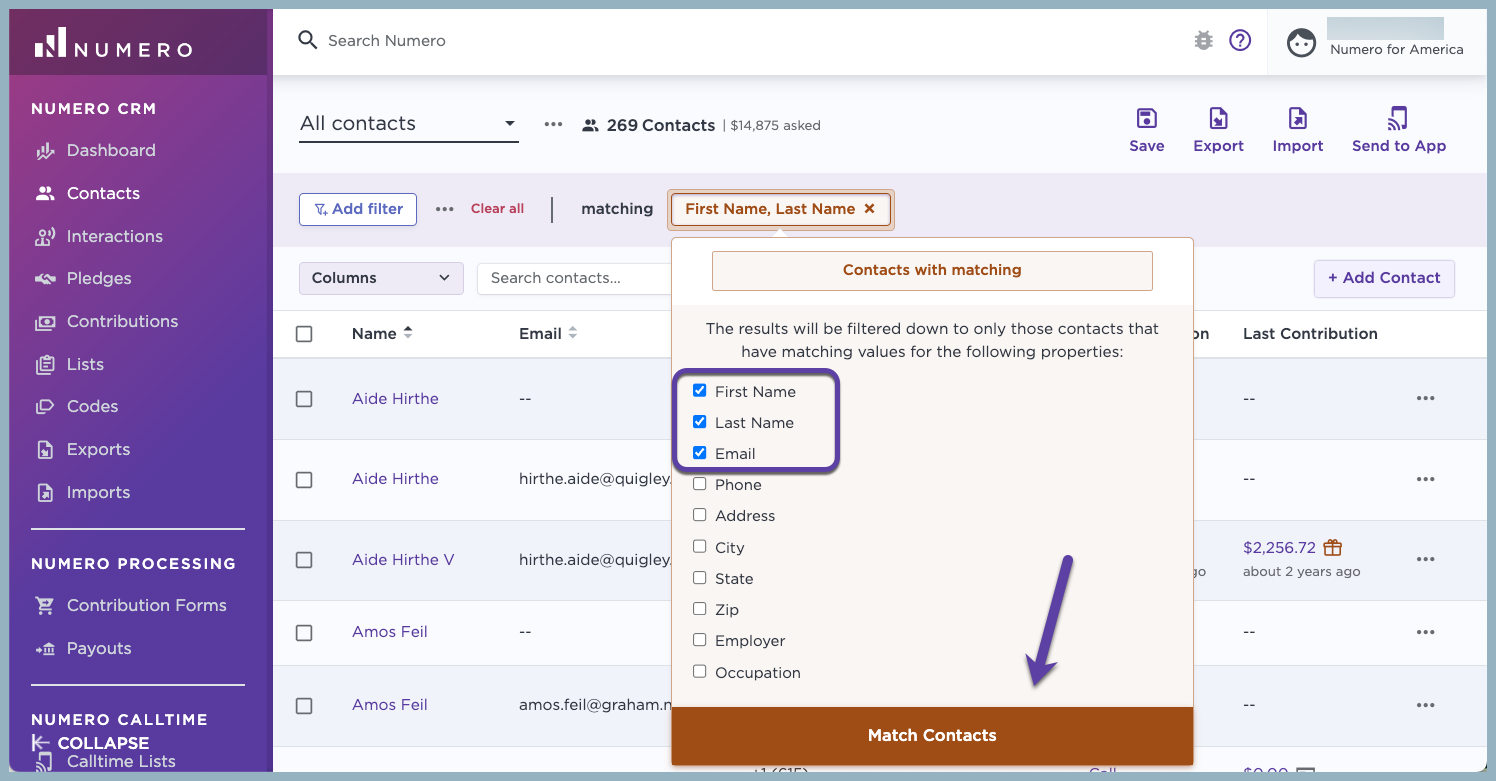Screen dimensions: 1496x781
Task: Open the Aide Hirthe V contact link
Action: pos(403,560)
